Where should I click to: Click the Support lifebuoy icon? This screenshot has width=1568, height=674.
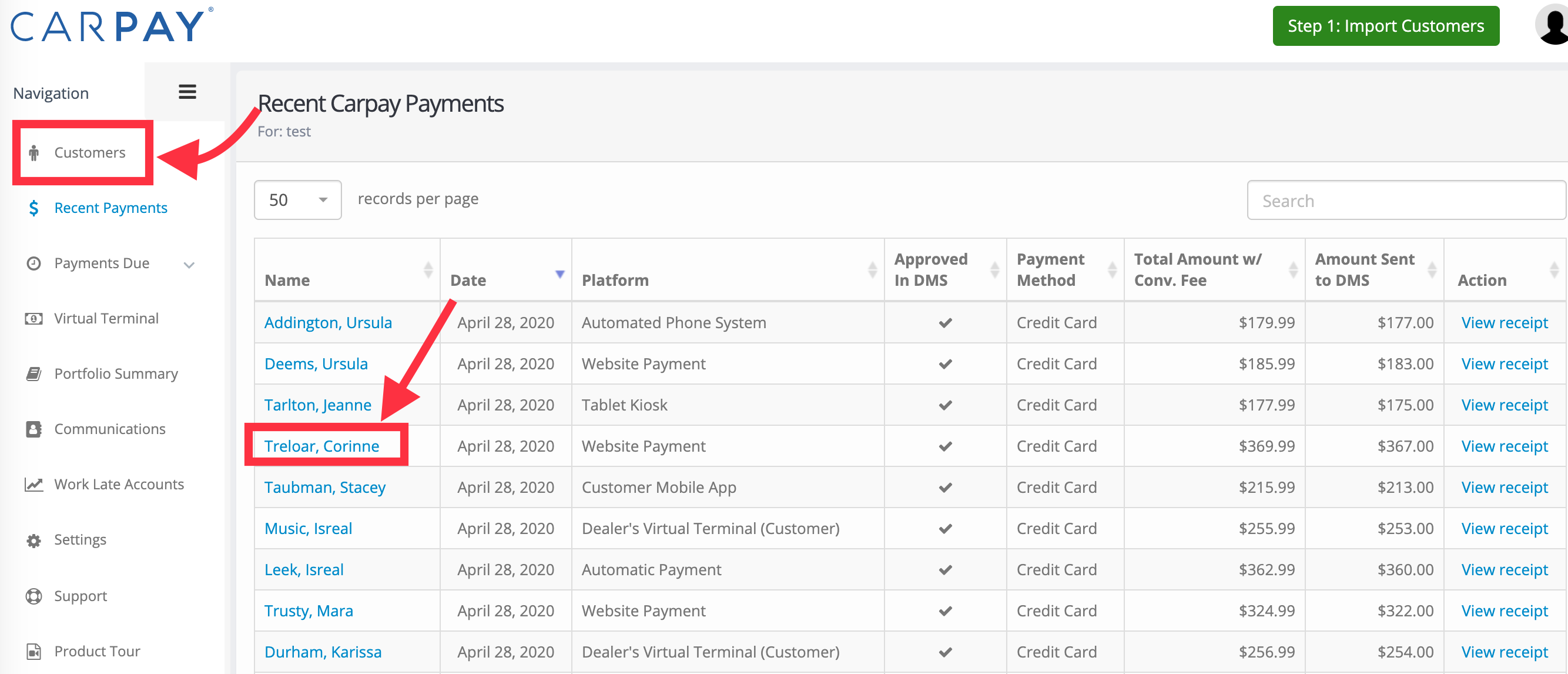click(x=34, y=596)
